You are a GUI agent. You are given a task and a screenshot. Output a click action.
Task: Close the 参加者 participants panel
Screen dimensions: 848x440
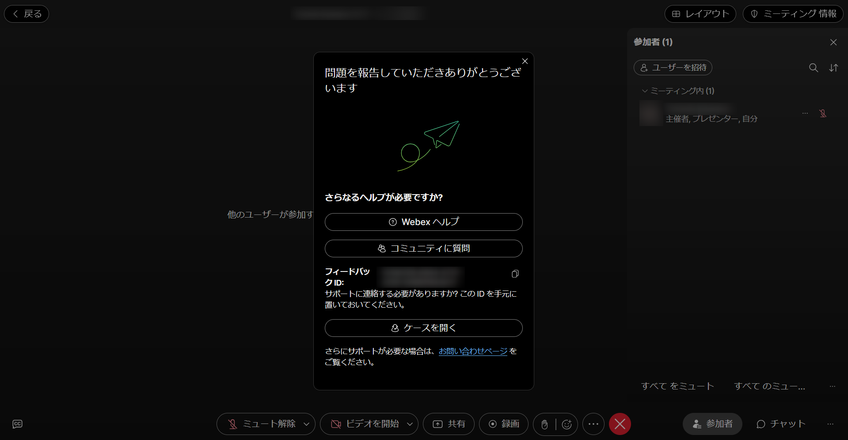coord(833,42)
